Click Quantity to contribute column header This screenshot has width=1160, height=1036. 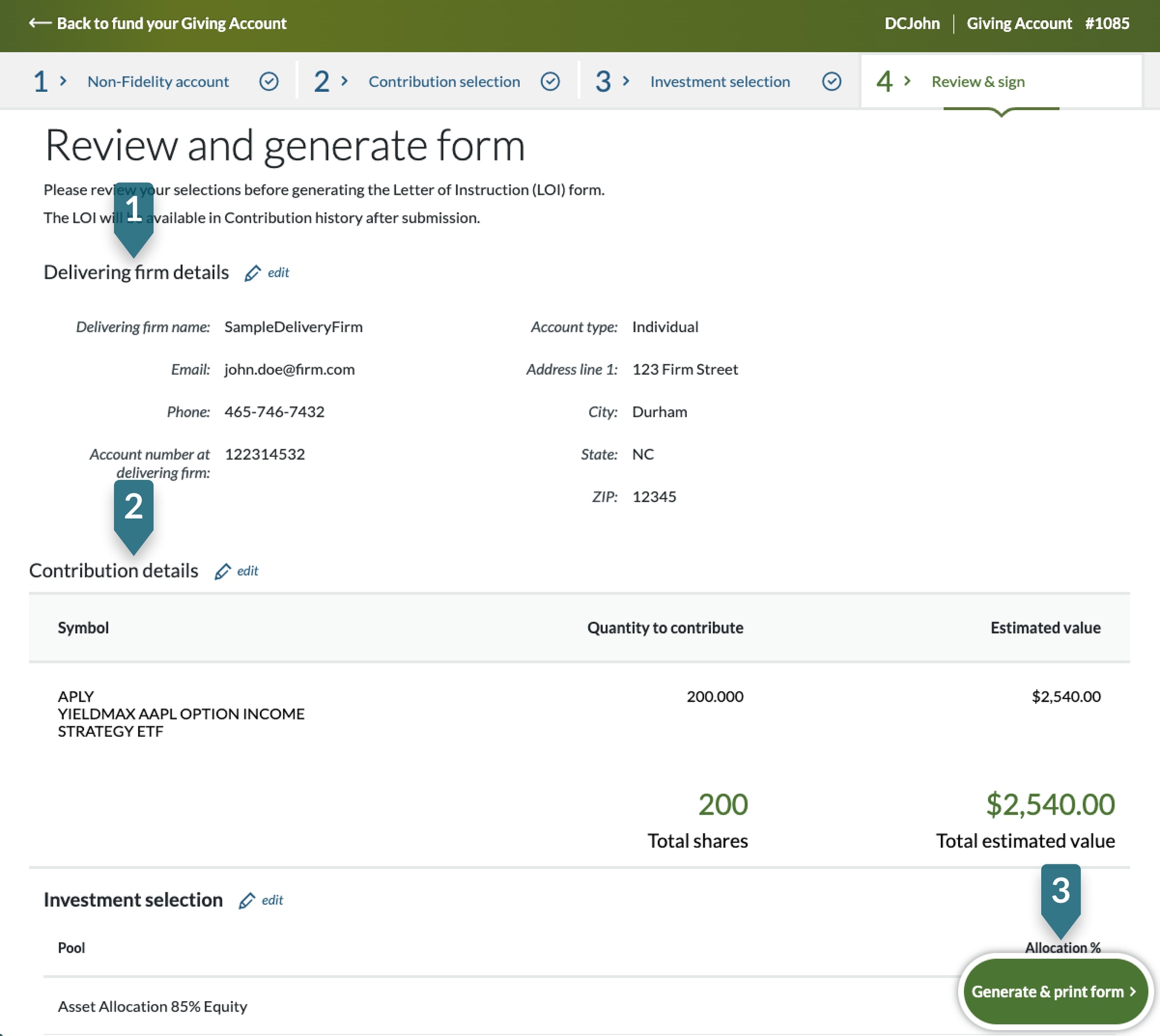point(665,628)
